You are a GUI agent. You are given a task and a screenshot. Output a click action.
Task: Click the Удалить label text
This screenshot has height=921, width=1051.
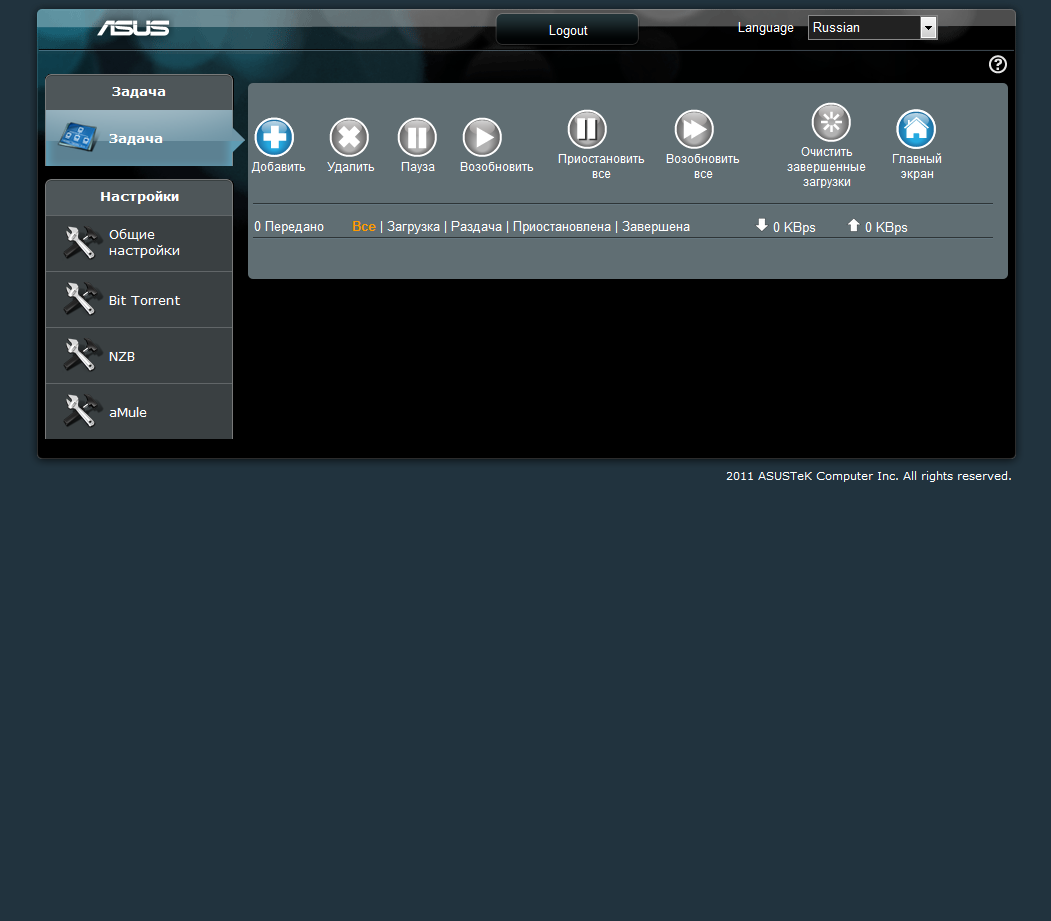[351, 167]
